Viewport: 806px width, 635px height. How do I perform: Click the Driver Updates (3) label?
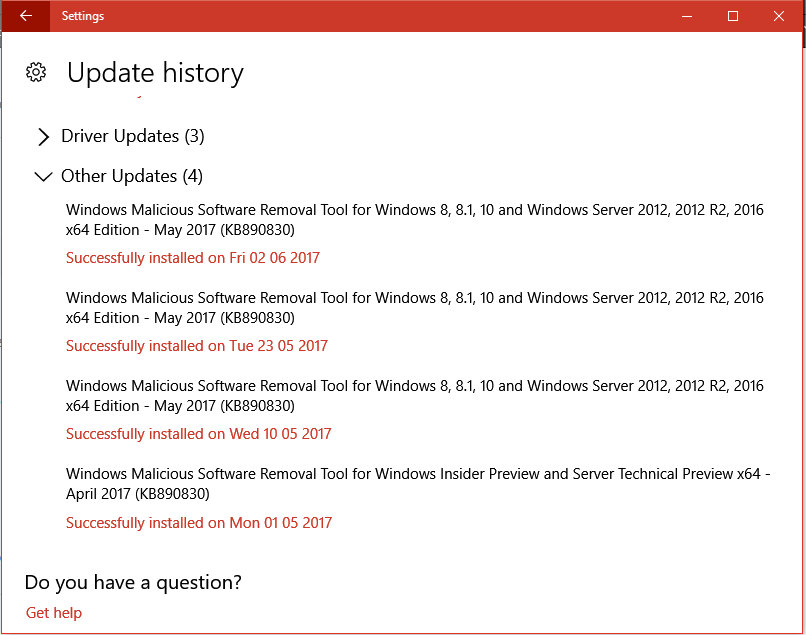point(133,136)
